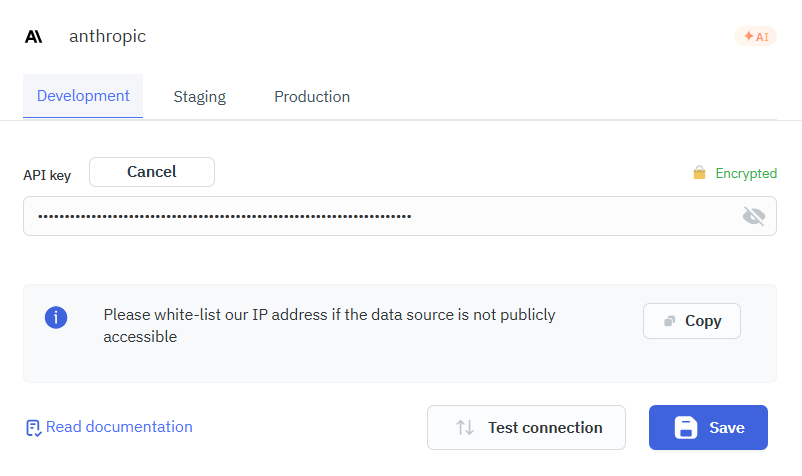Click the AI sparkle badge
This screenshot has width=802, height=476.
755,36
